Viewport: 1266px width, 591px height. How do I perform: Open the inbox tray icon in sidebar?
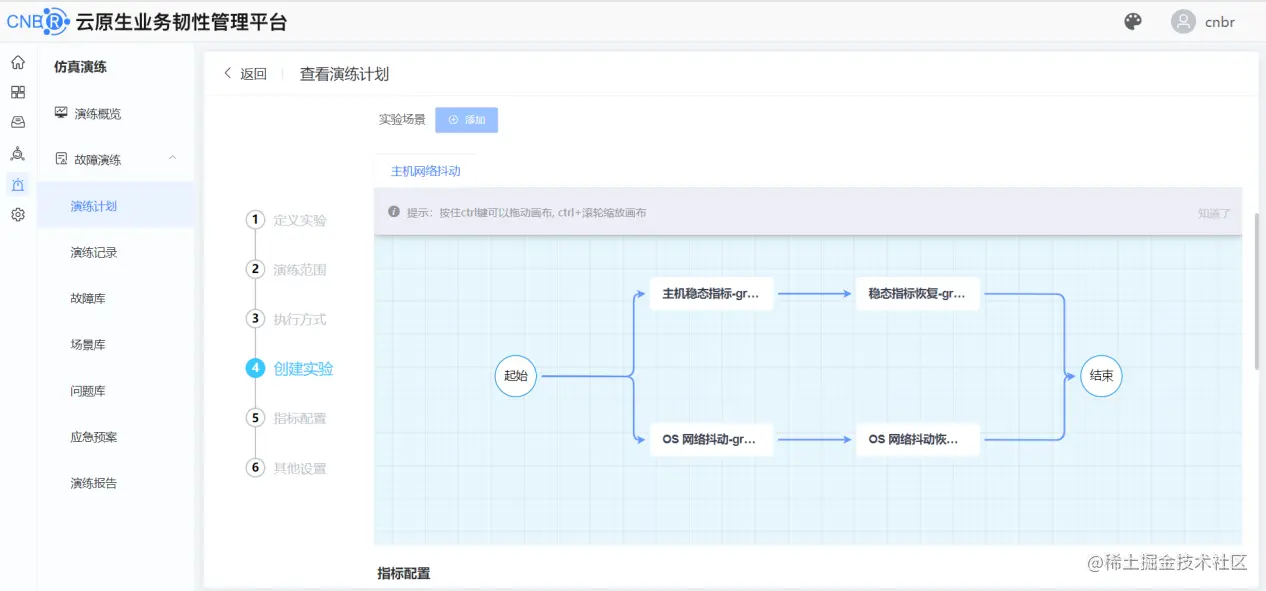[17, 121]
